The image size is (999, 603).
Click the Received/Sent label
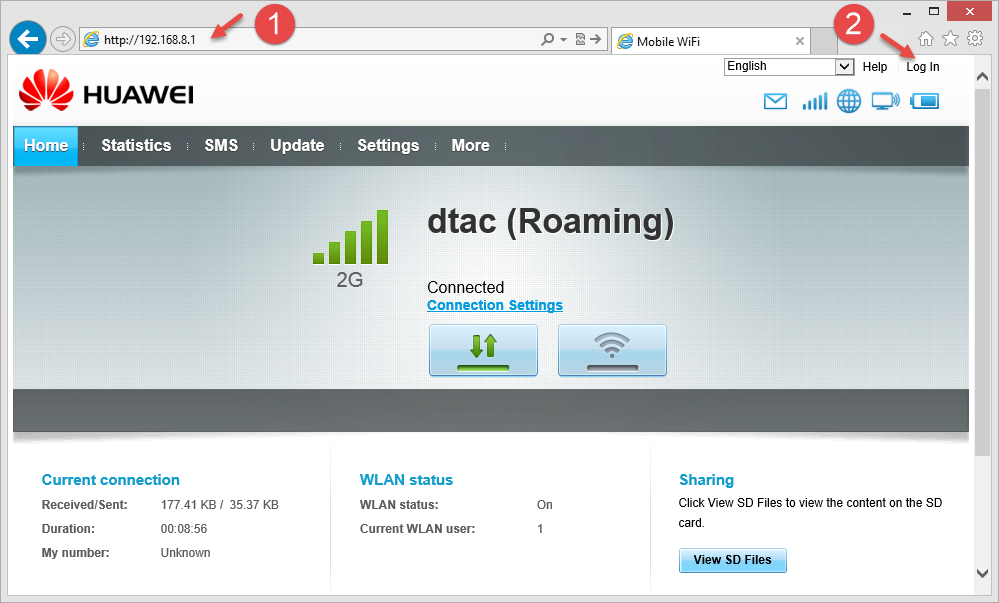pos(85,505)
